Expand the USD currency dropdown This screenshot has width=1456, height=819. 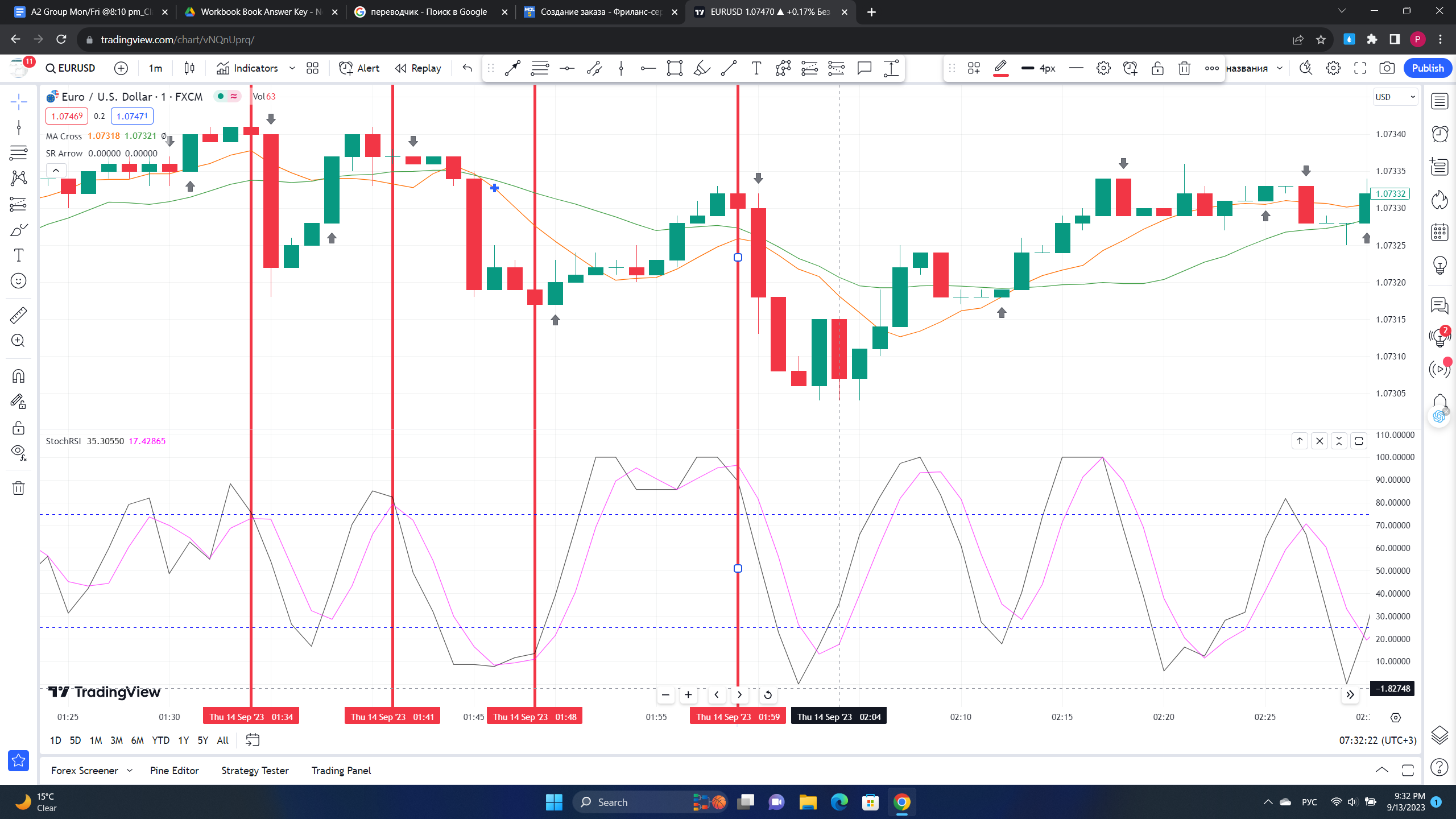1396,97
